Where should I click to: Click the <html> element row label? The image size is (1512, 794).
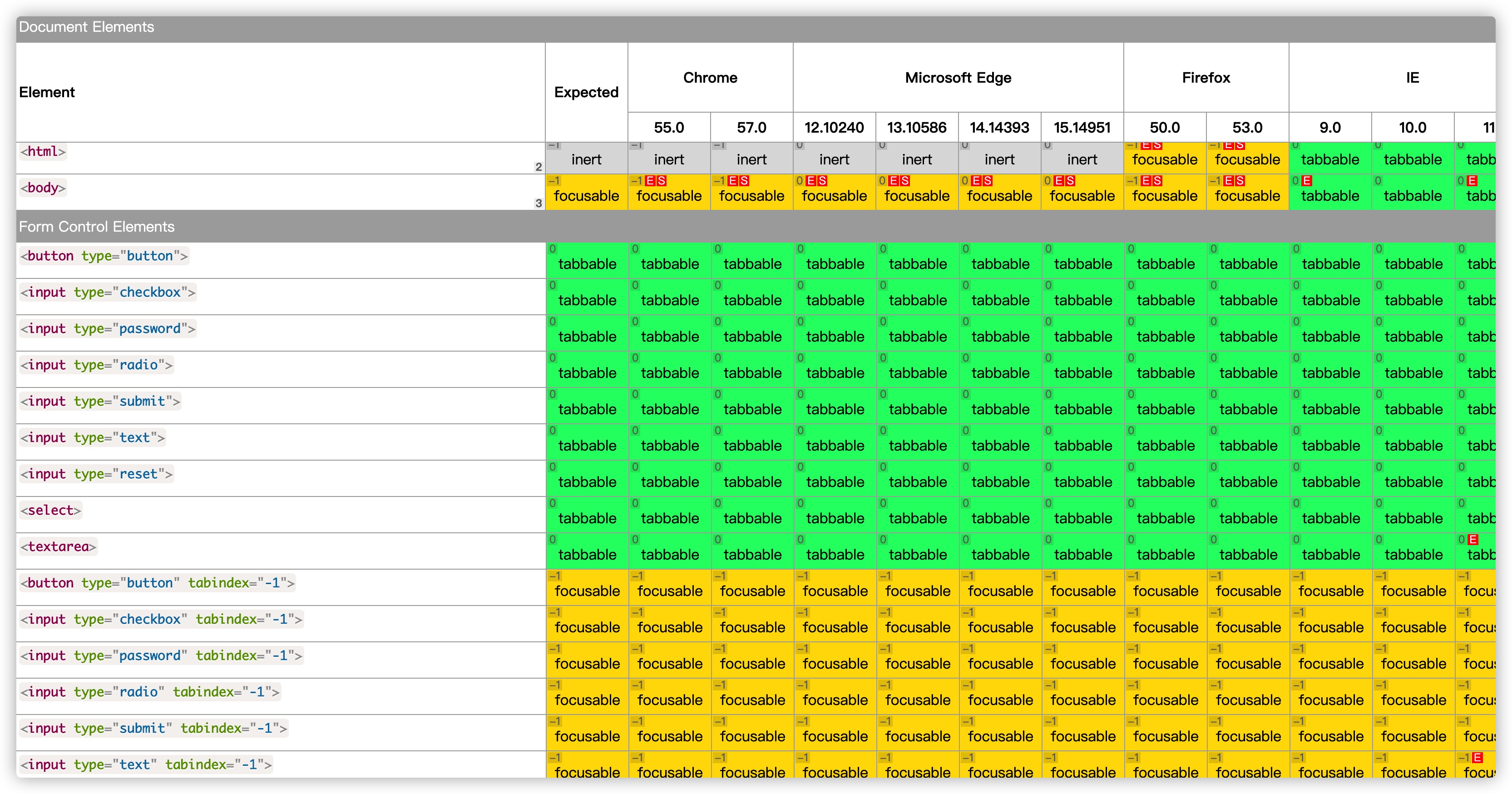[43, 152]
